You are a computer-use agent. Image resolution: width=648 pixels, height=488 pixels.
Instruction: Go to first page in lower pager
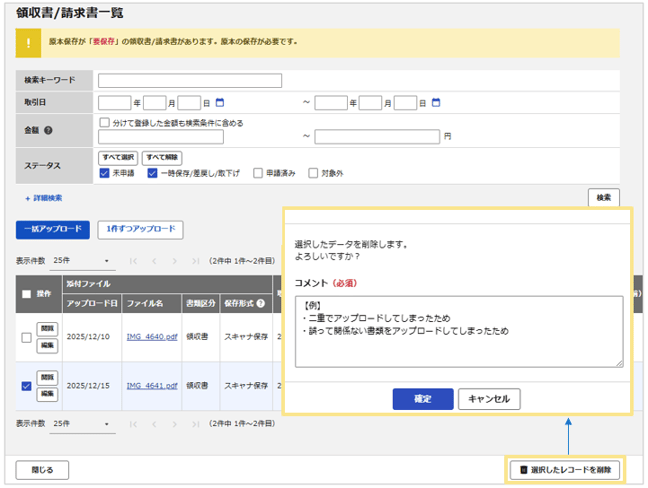[133, 424]
